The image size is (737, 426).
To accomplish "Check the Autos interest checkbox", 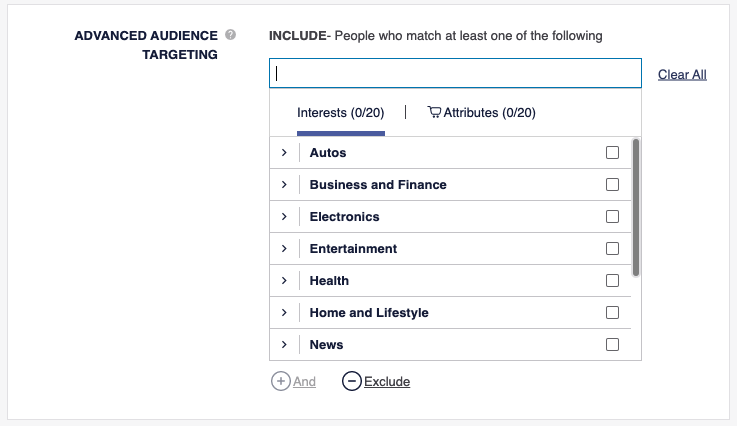I will (x=612, y=153).
